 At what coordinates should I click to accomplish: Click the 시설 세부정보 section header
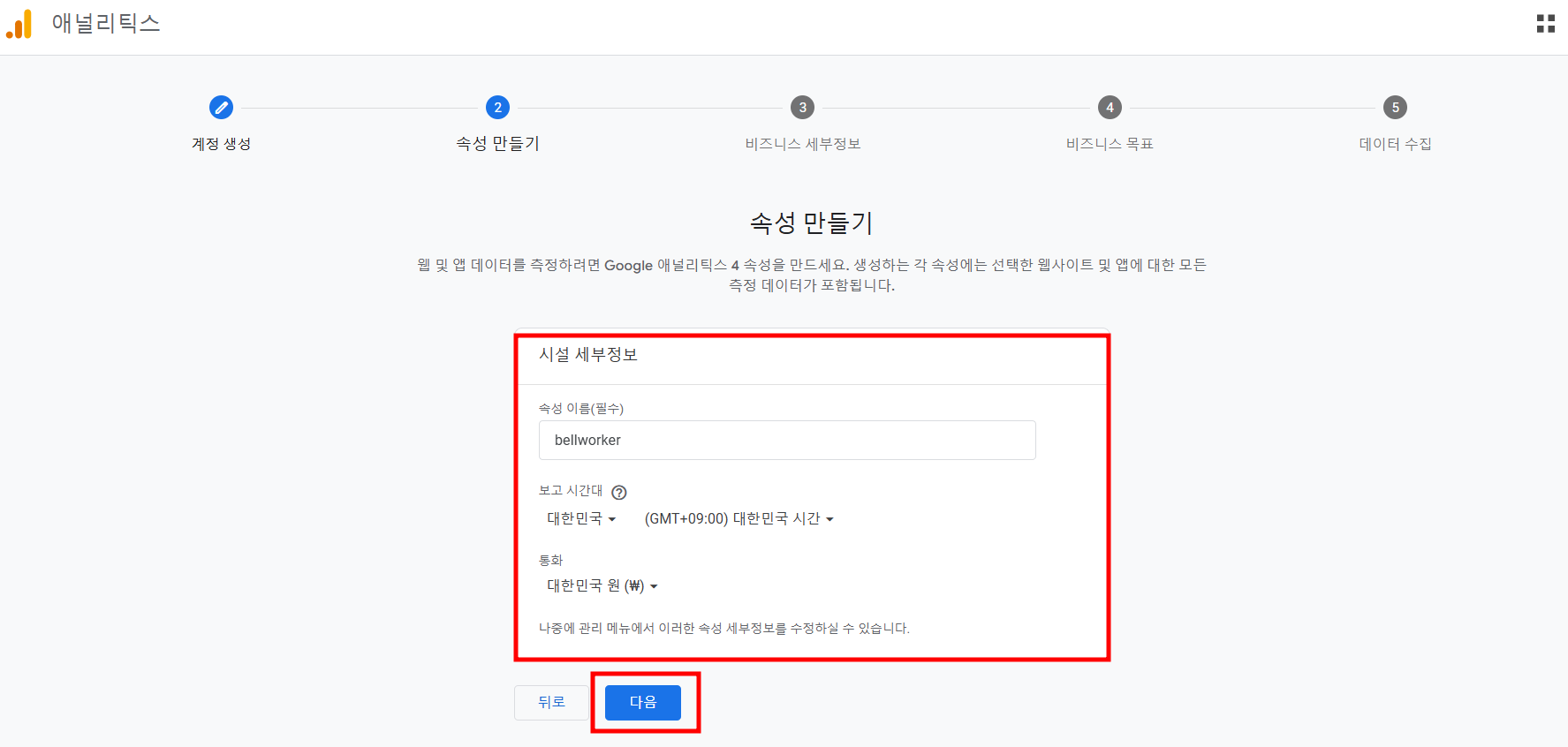[588, 355]
